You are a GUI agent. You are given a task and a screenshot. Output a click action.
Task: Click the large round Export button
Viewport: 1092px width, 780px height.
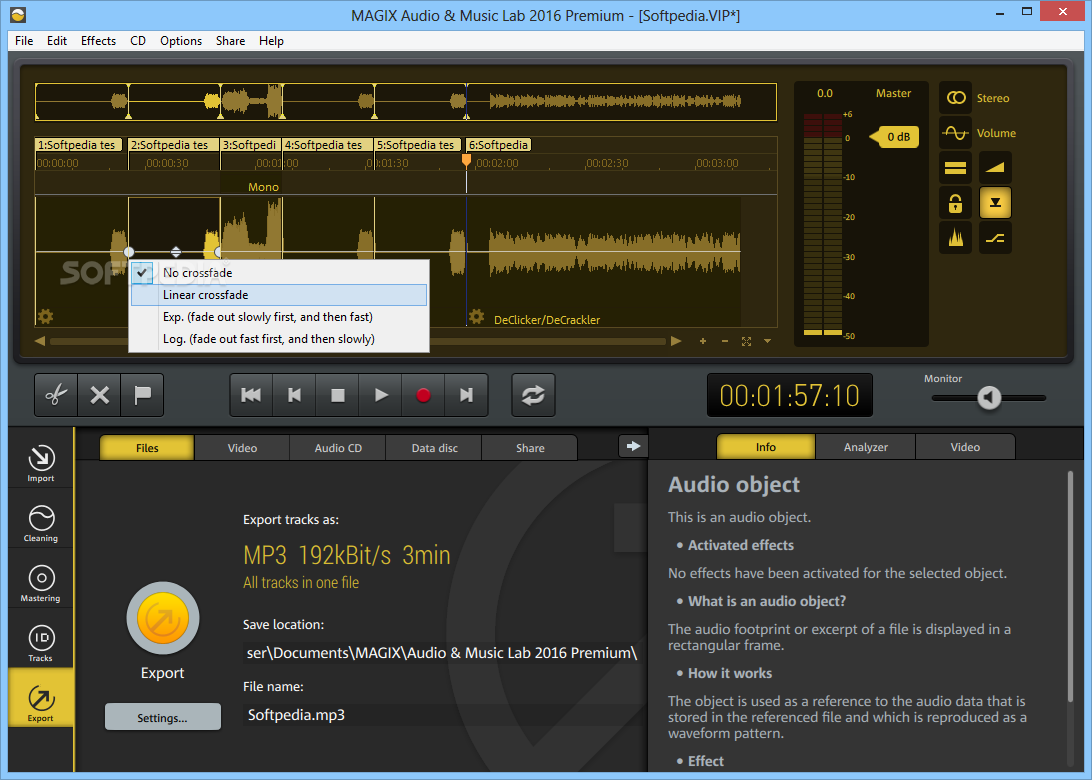(x=163, y=618)
